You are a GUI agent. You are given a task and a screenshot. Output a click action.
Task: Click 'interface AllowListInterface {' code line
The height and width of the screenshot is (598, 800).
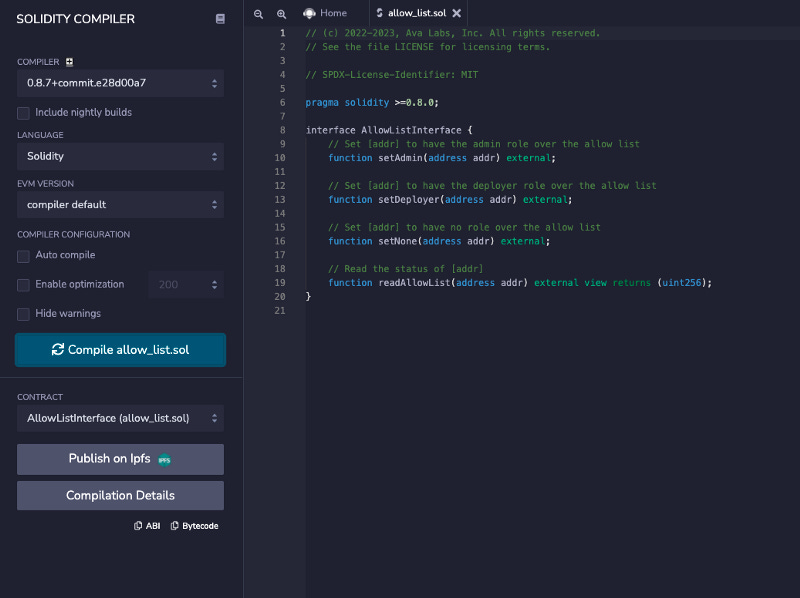point(389,130)
